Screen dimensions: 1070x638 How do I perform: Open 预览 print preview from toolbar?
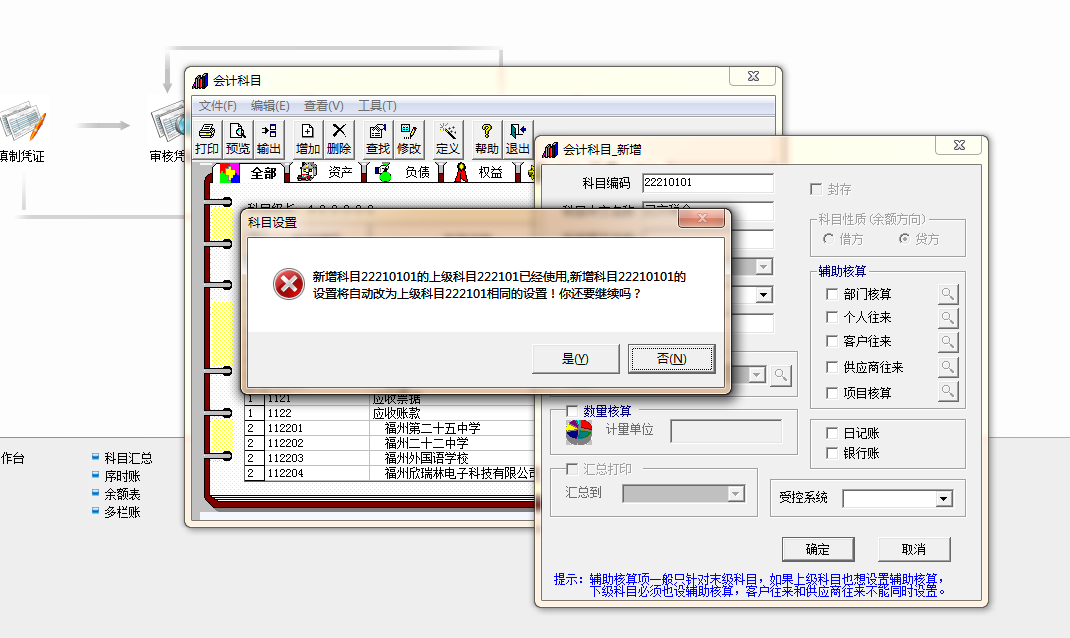(237, 139)
